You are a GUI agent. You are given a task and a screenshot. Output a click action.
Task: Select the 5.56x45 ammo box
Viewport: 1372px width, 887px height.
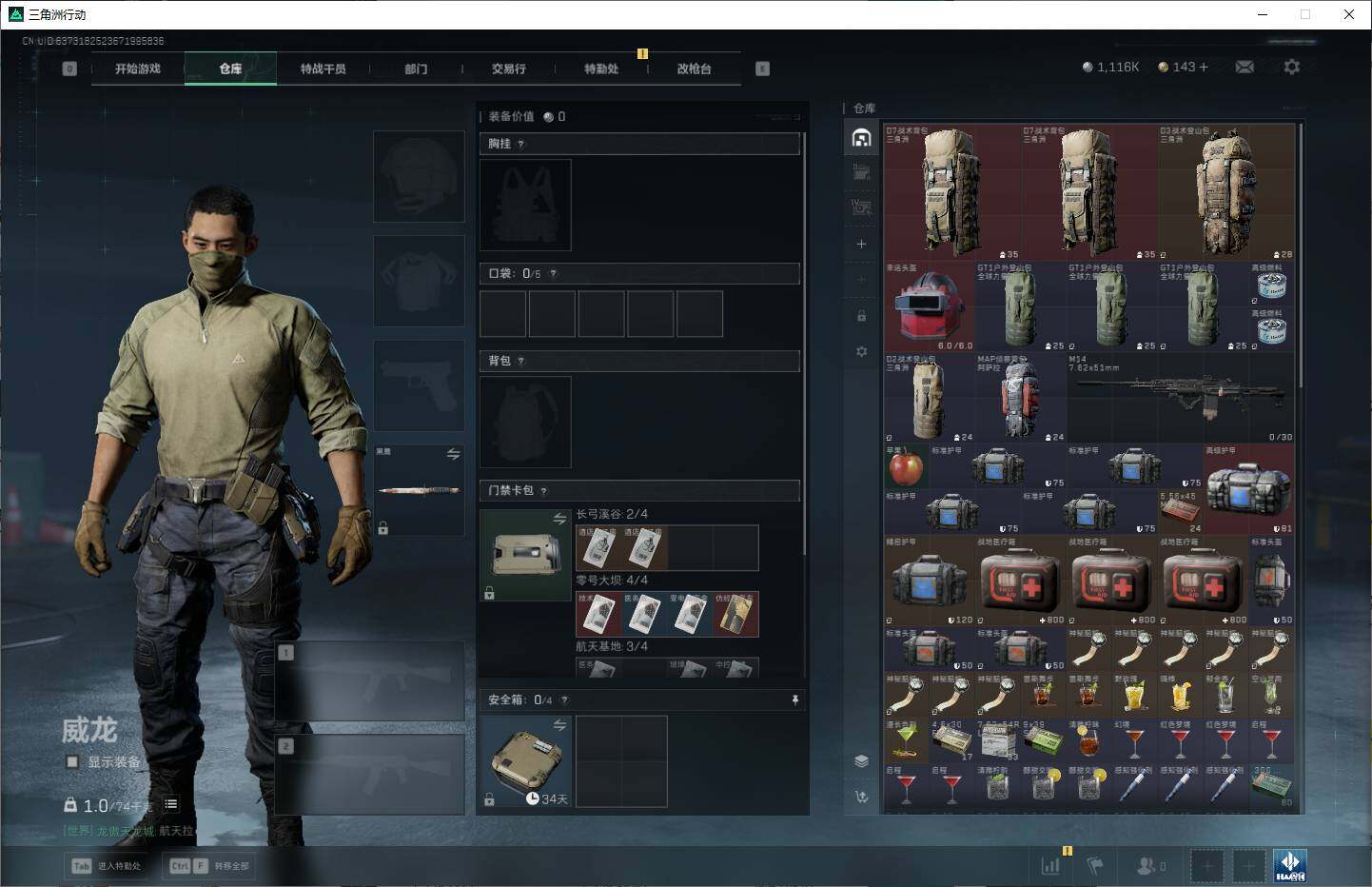(x=1181, y=513)
